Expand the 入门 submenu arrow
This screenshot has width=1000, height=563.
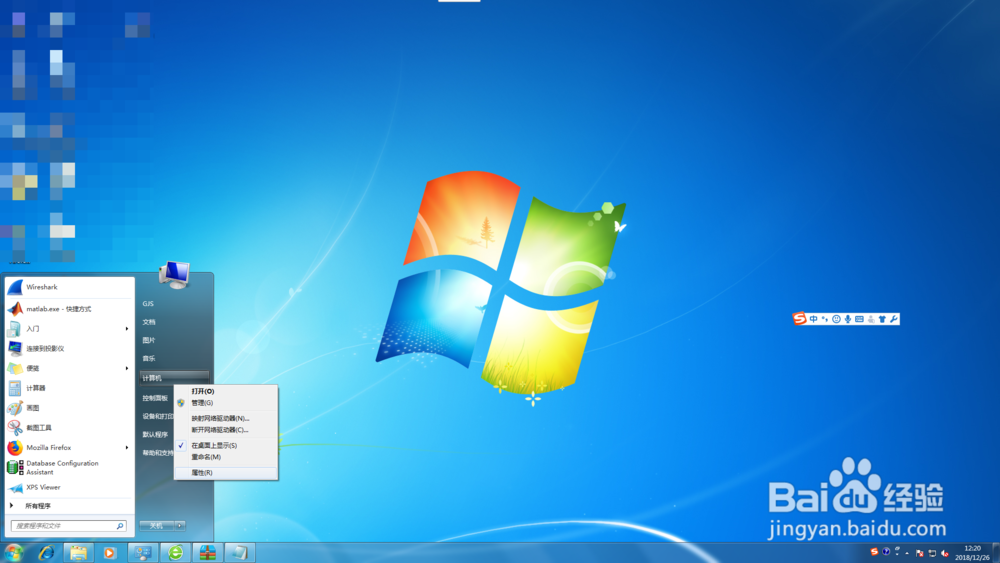click(x=126, y=328)
